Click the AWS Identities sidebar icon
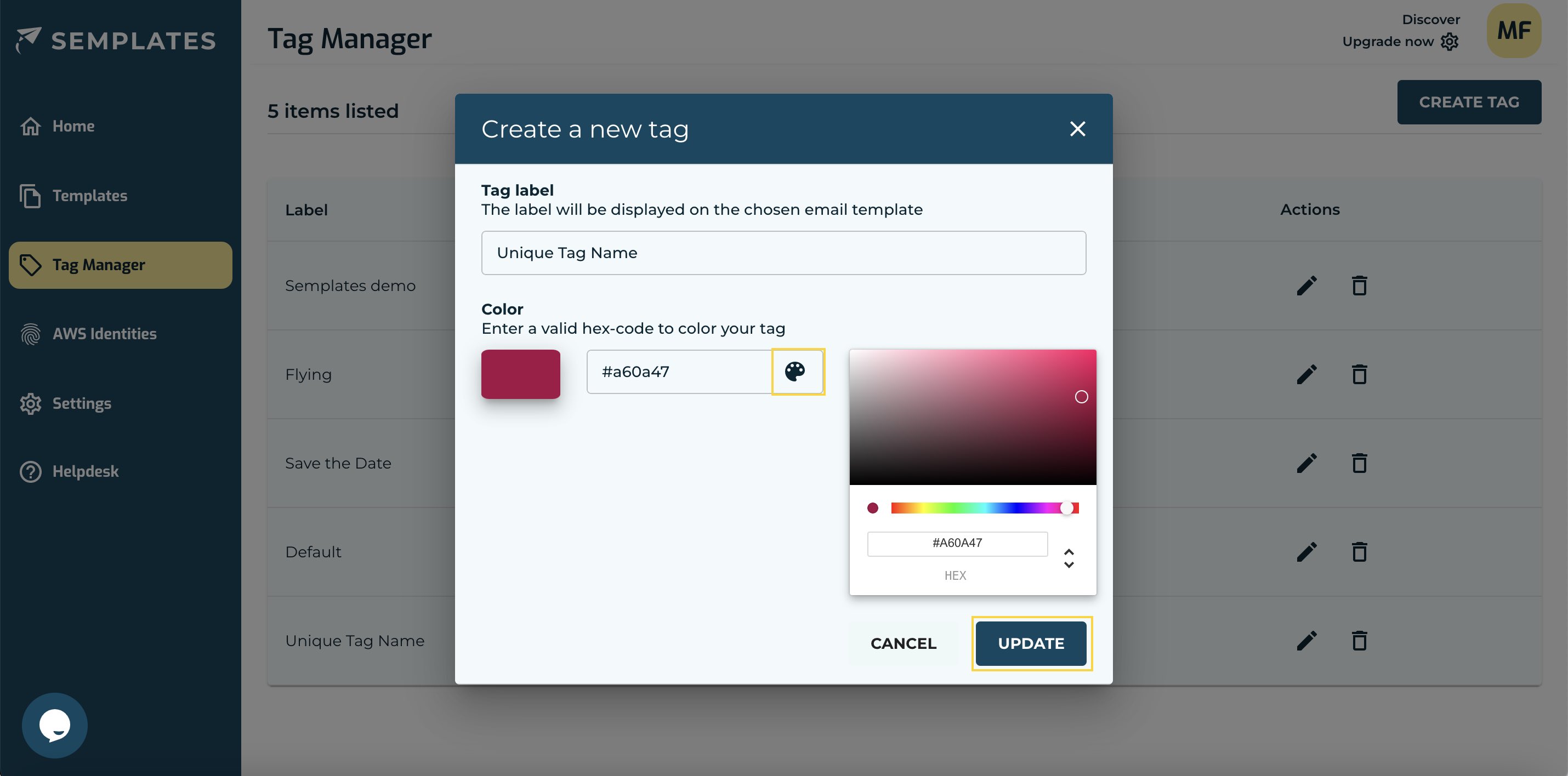1568x776 pixels. click(x=30, y=333)
